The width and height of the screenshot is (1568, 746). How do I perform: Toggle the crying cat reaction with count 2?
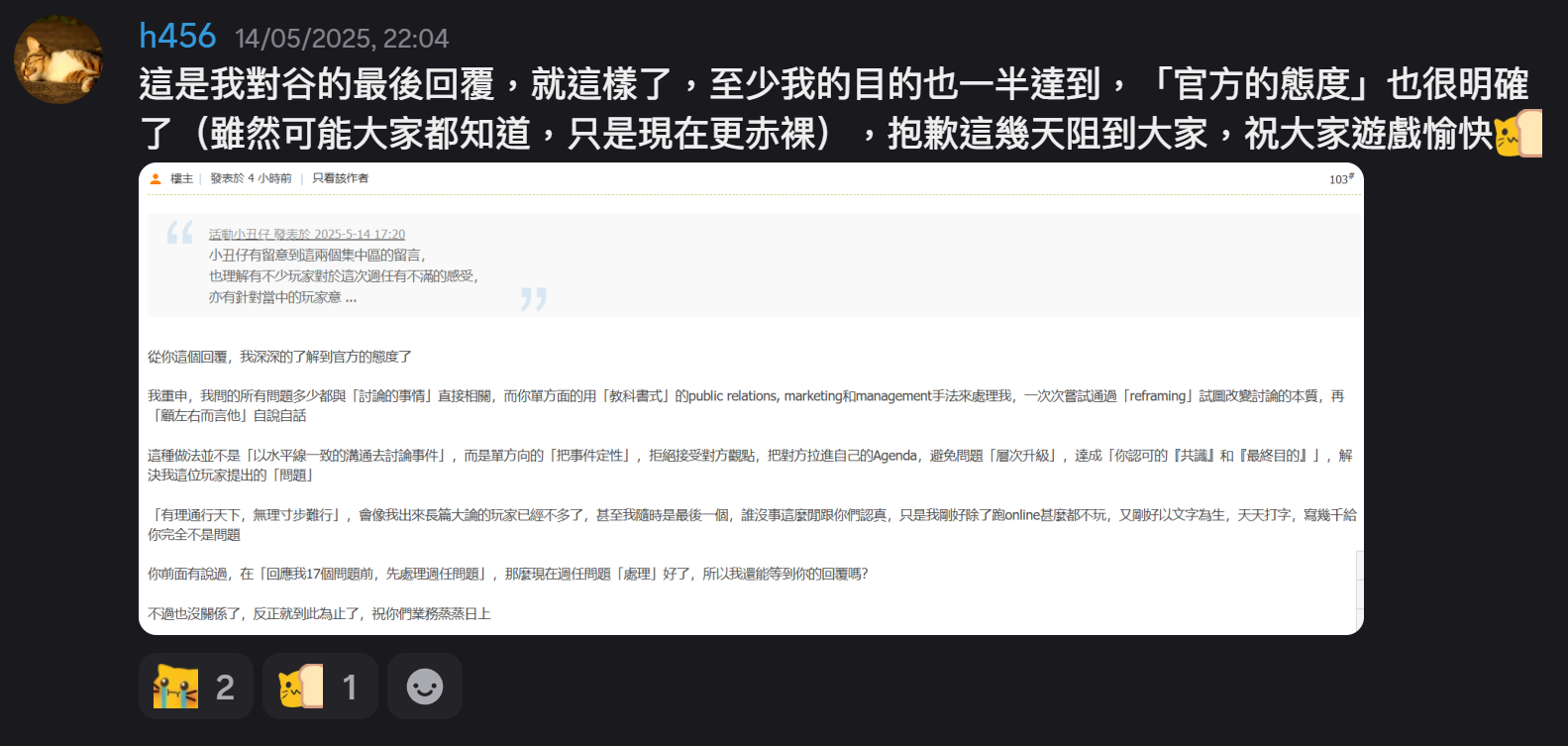tap(196, 687)
